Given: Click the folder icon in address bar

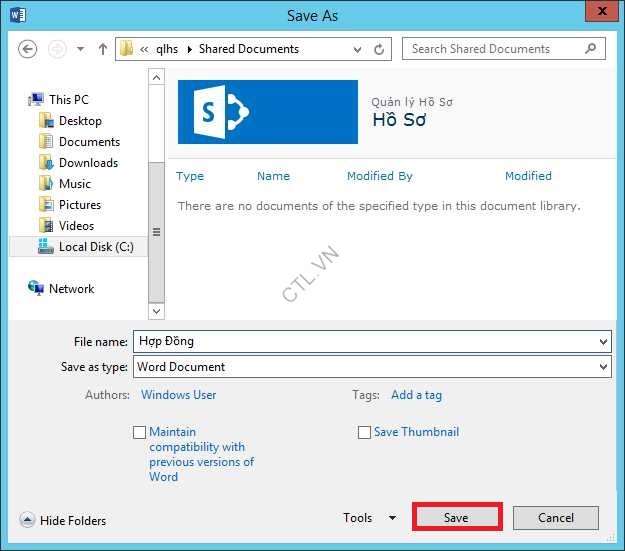Looking at the screenshot, I should coord(127,49).
